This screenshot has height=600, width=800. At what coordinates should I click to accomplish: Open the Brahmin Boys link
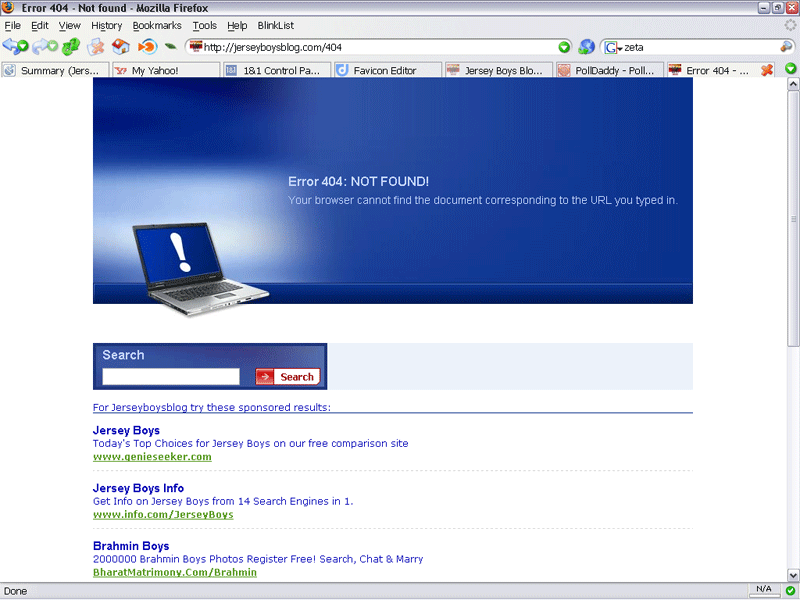131,546
